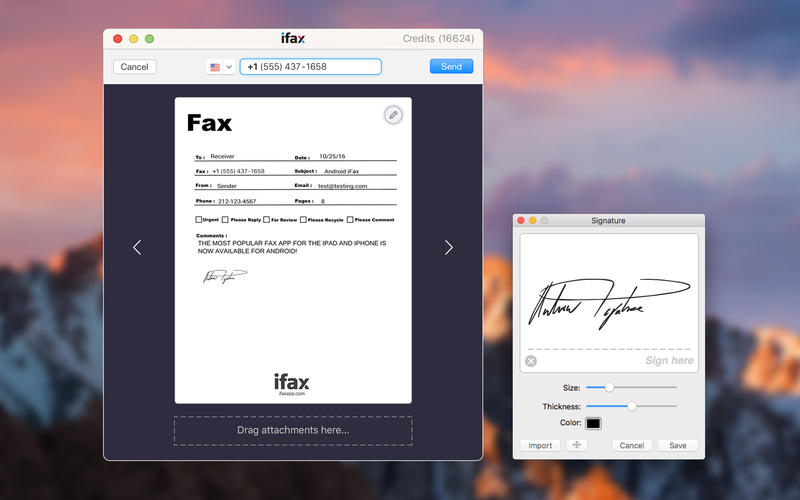Click the Sign here label
Viewport: 800px width, 500px height.
point(669,360)
